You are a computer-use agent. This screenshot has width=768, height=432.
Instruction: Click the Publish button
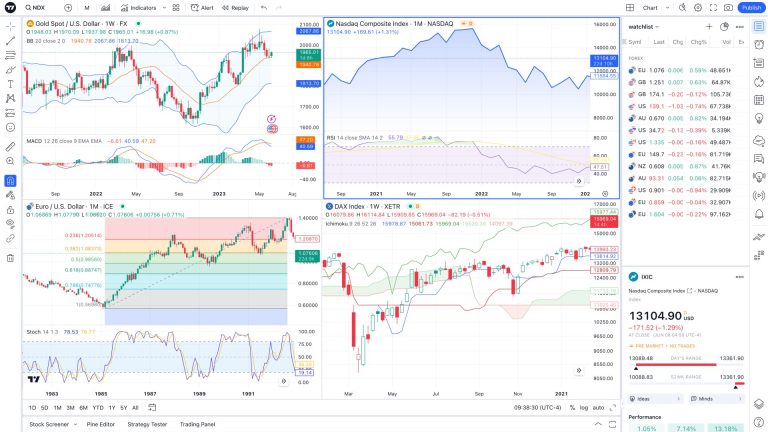(x=751, y=8)
